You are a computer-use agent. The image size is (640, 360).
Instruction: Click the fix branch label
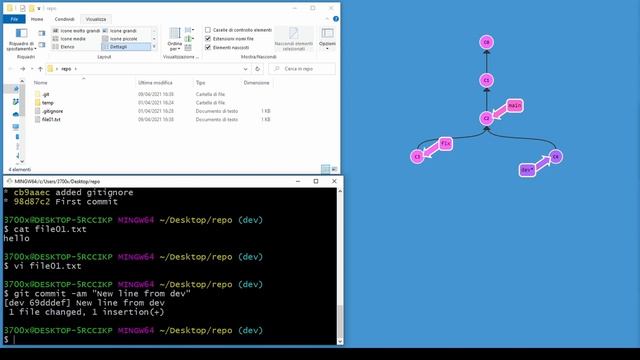tap(446, 144)
